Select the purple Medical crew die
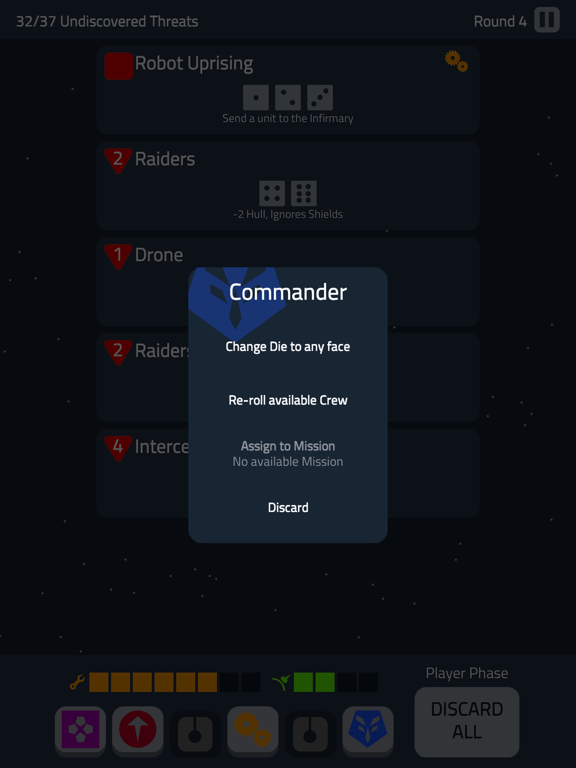This screenshot has height=768, width=576. (80, 730)
